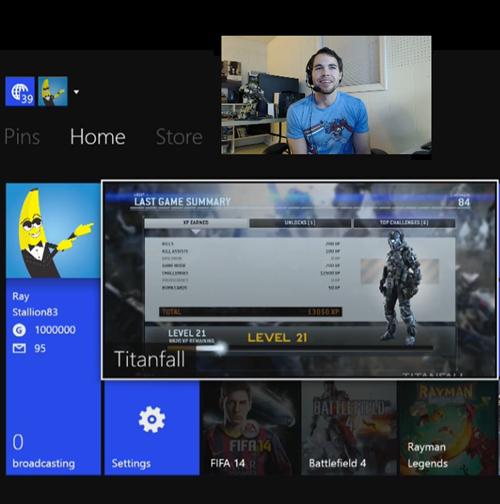Open the Settings gear tile

(152, 428)
